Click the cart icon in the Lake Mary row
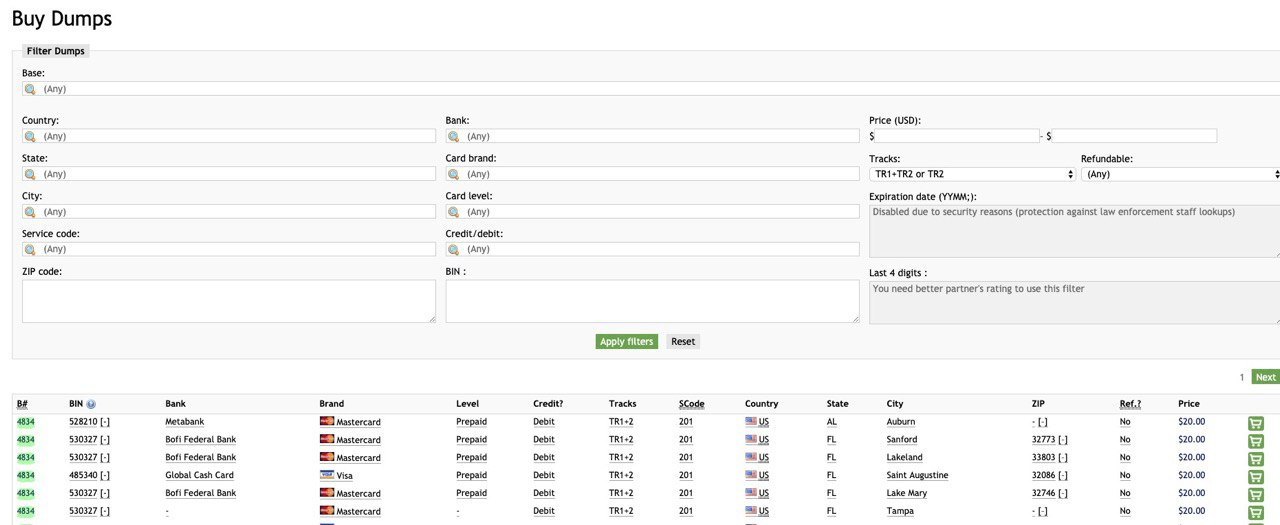1280x525 pixels. click(x=1256, y=494)
